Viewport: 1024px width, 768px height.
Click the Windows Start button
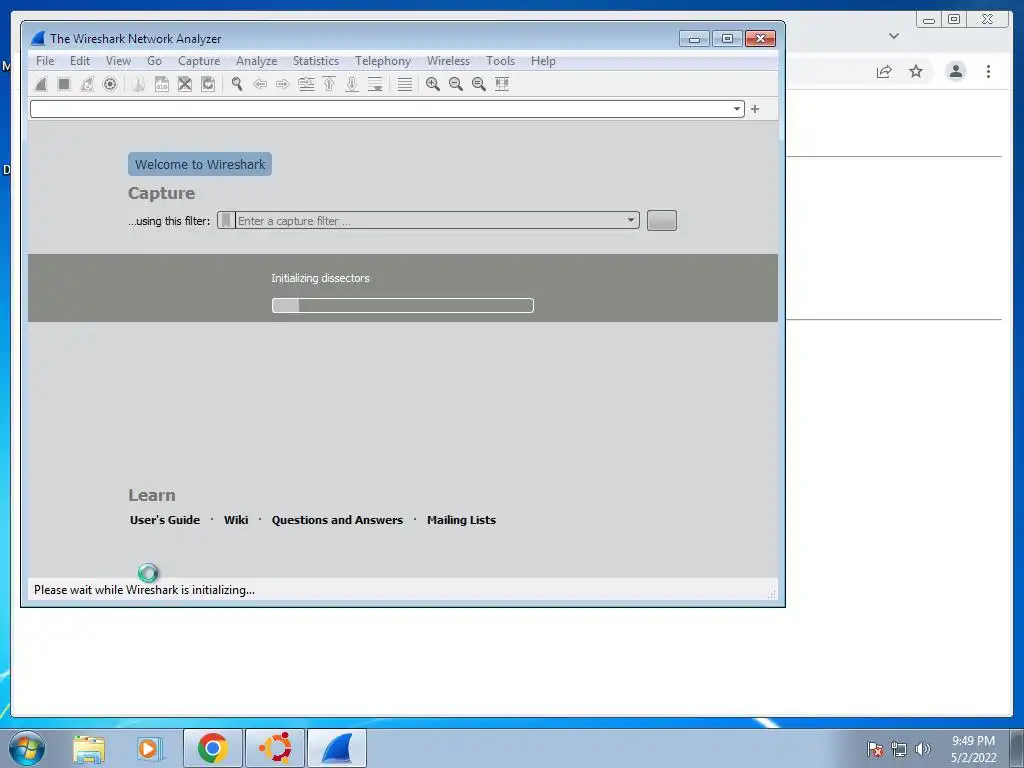coord(27,748)
